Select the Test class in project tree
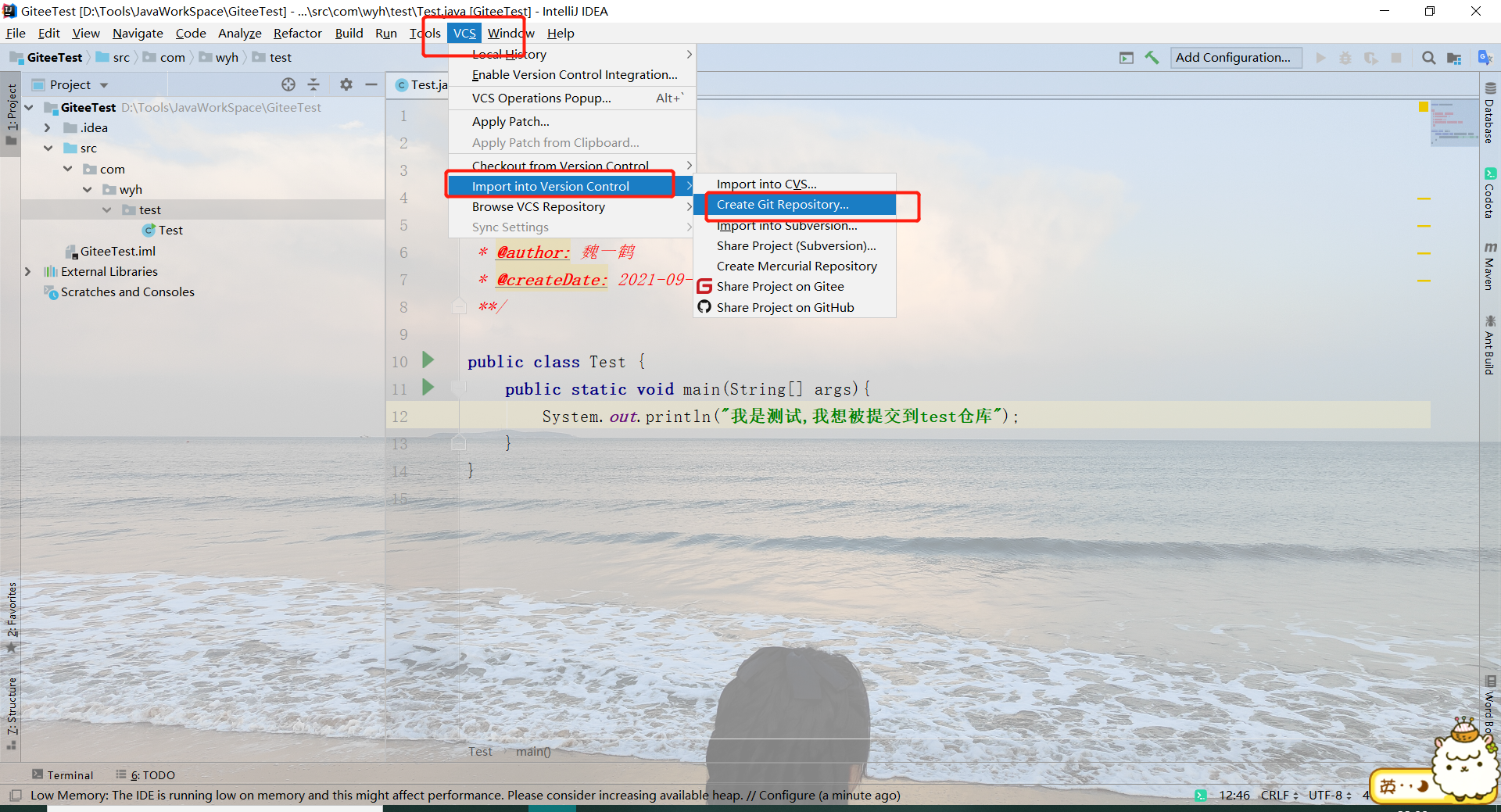The width and height of the screenshot is (1501, 812). pyautogui.click(x=163, y=231)
